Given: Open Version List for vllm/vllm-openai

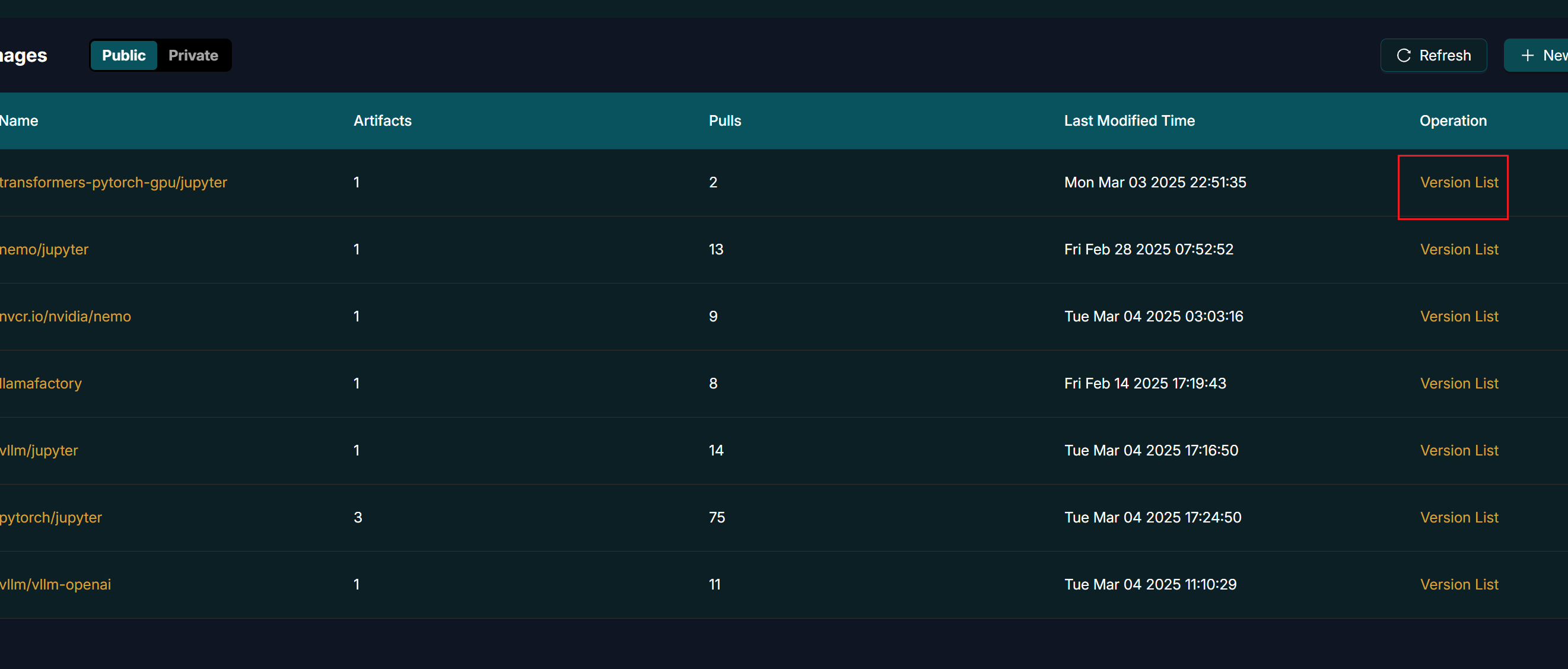Looking at the screenshot, I should coord(1458,584).
